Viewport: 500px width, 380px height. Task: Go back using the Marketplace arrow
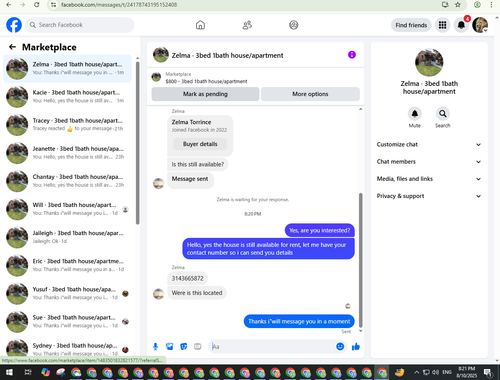pyautogui.click(x=12, y=47)
